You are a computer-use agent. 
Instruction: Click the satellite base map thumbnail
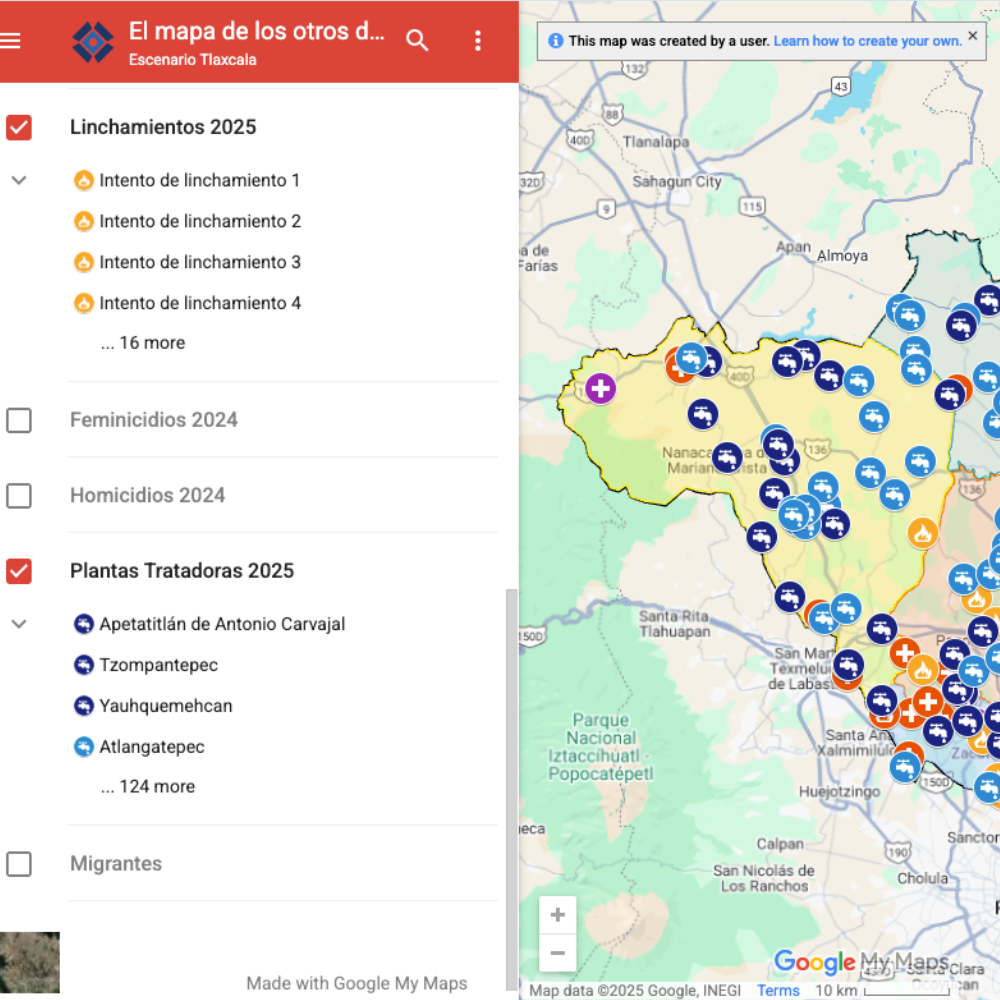pos(30,962)
